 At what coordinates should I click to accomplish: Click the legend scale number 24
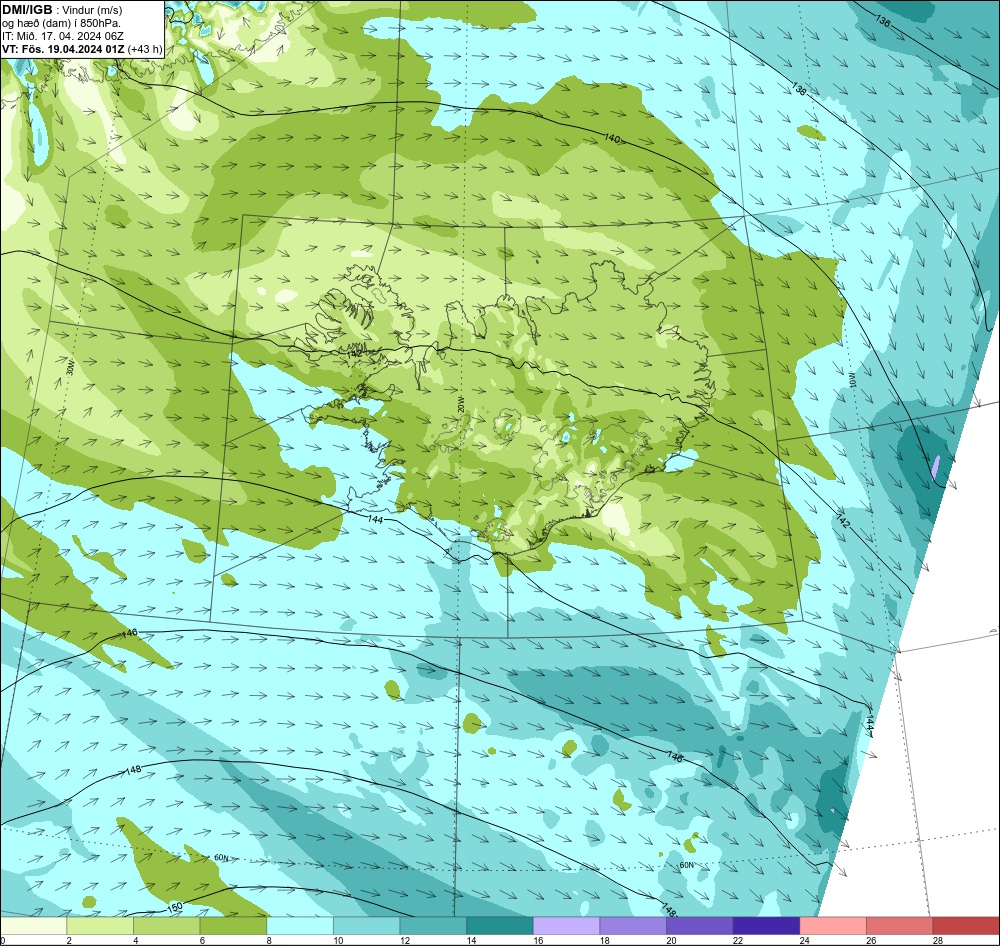805,940
